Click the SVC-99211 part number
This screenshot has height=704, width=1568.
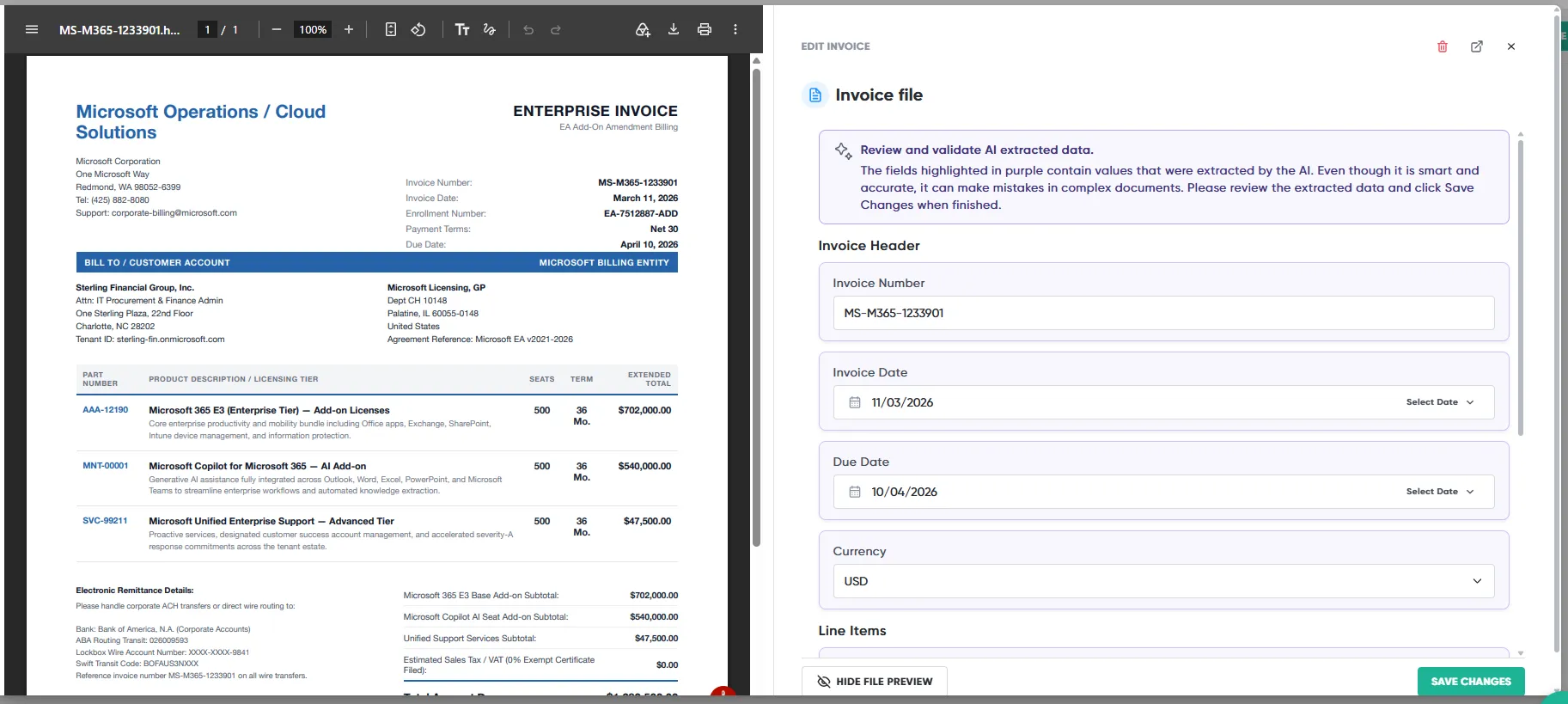tap(105, 521)
